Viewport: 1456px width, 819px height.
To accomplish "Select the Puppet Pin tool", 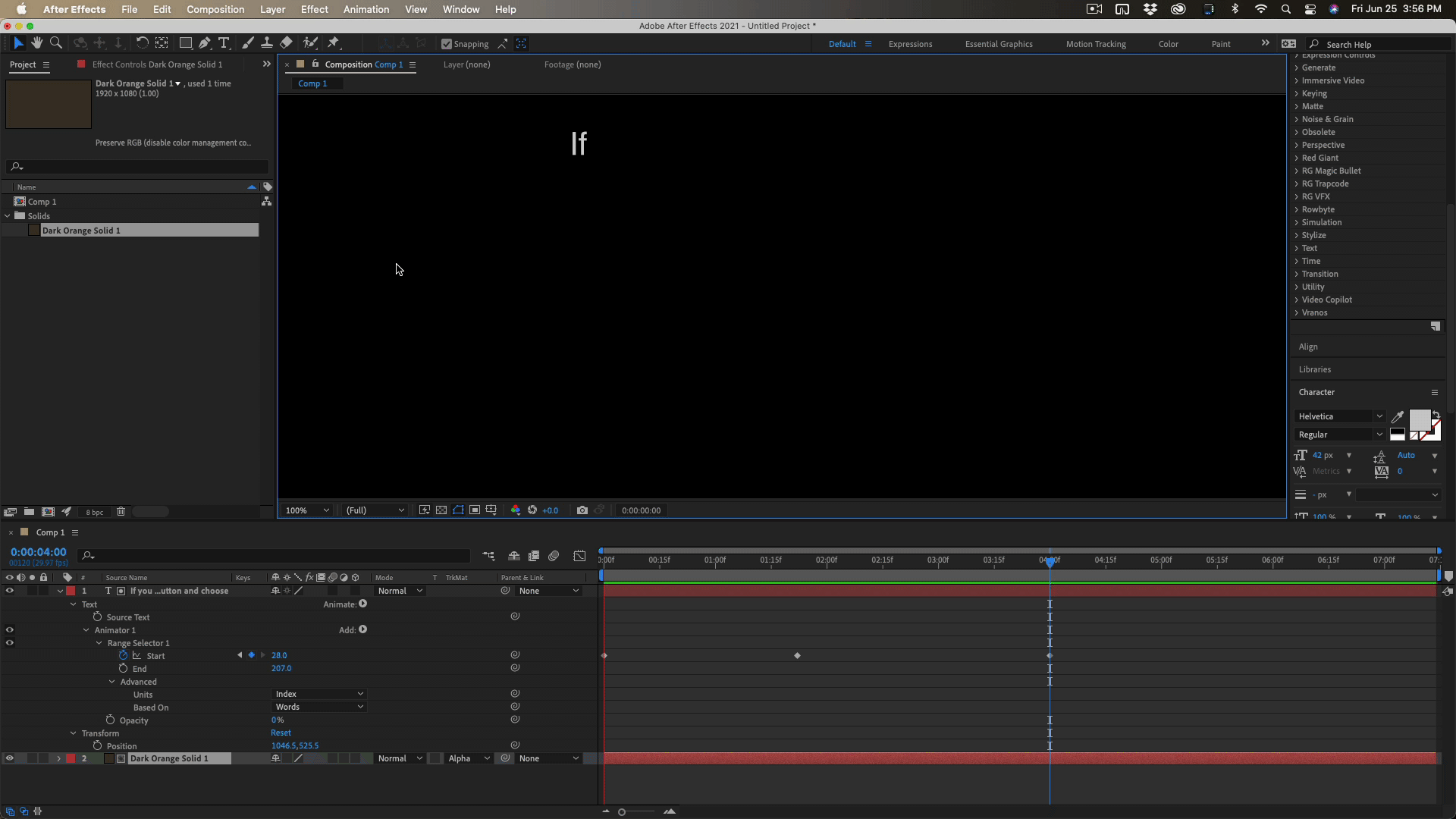I will click(334, 43).
